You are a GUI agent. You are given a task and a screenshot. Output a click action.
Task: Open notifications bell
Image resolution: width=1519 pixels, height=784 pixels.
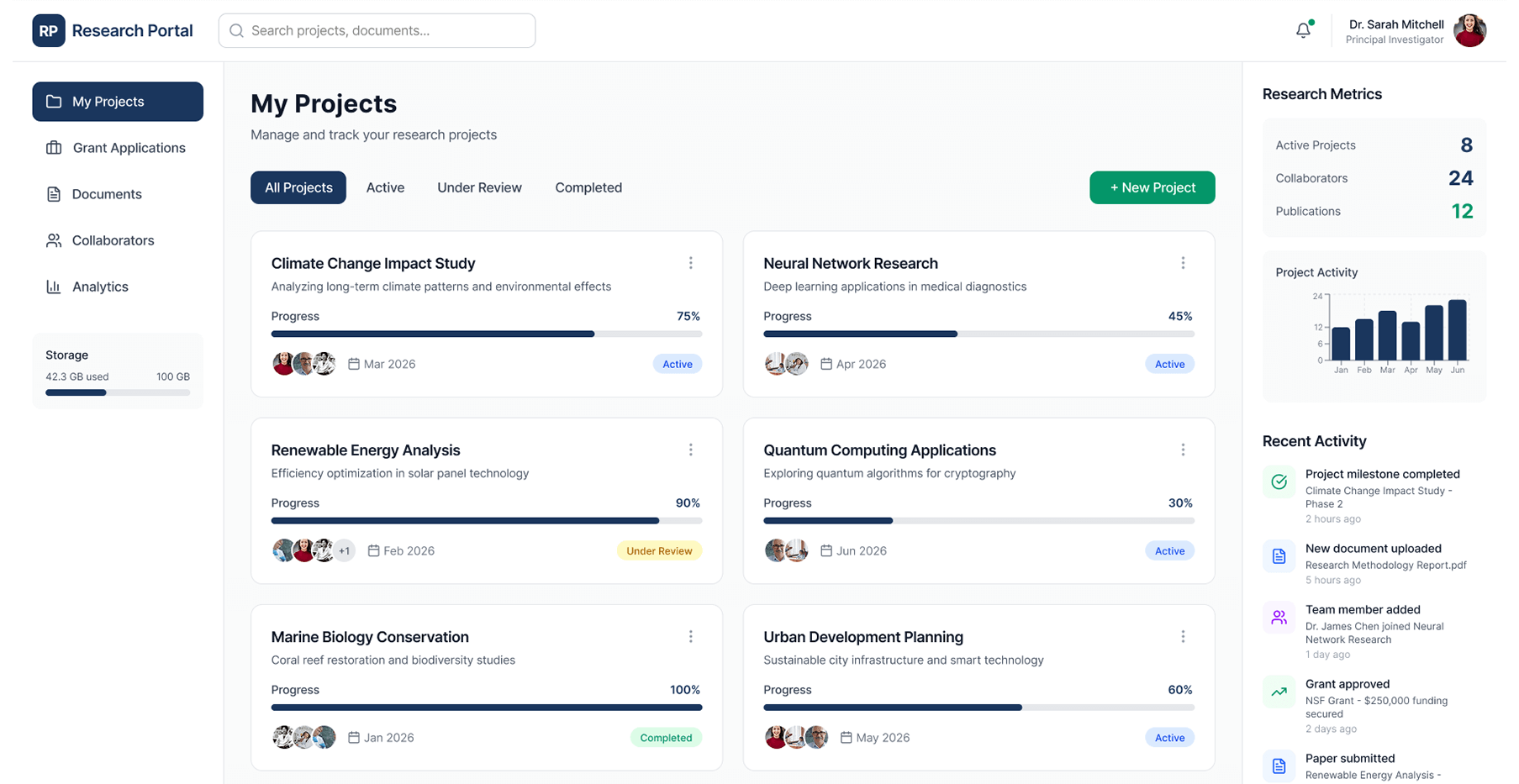pos(1302,29)
